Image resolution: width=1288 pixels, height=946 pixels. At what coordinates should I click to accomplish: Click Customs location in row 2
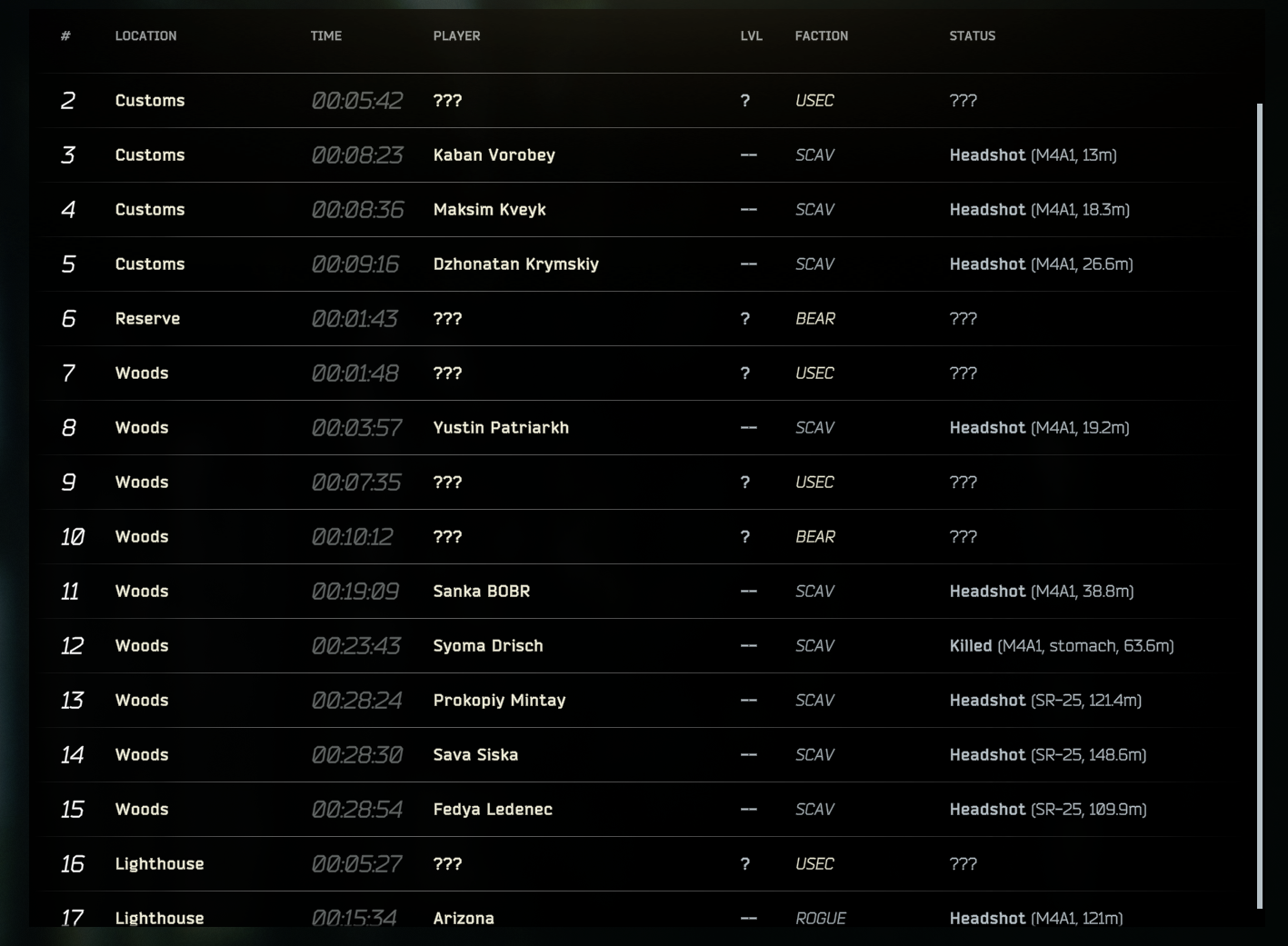[150, 101]
